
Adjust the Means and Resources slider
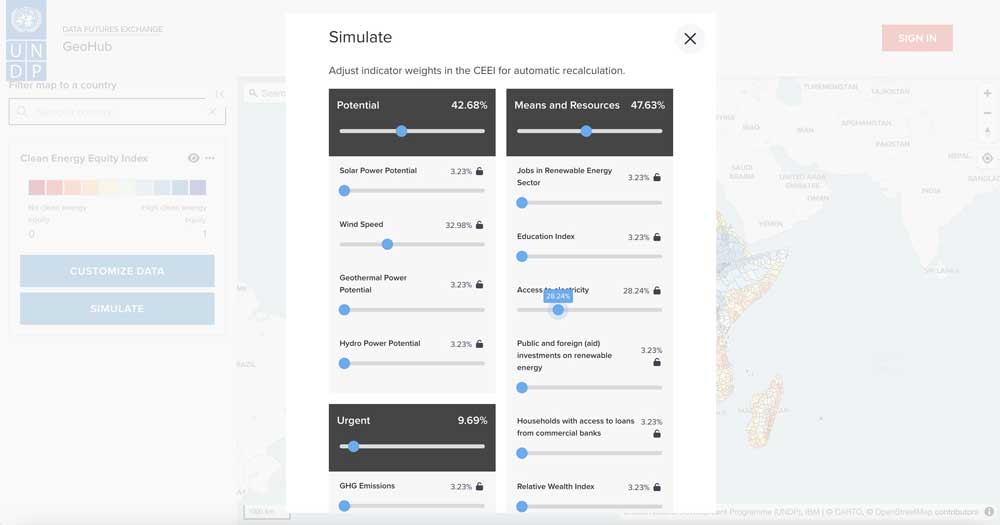tap(586, 131)
